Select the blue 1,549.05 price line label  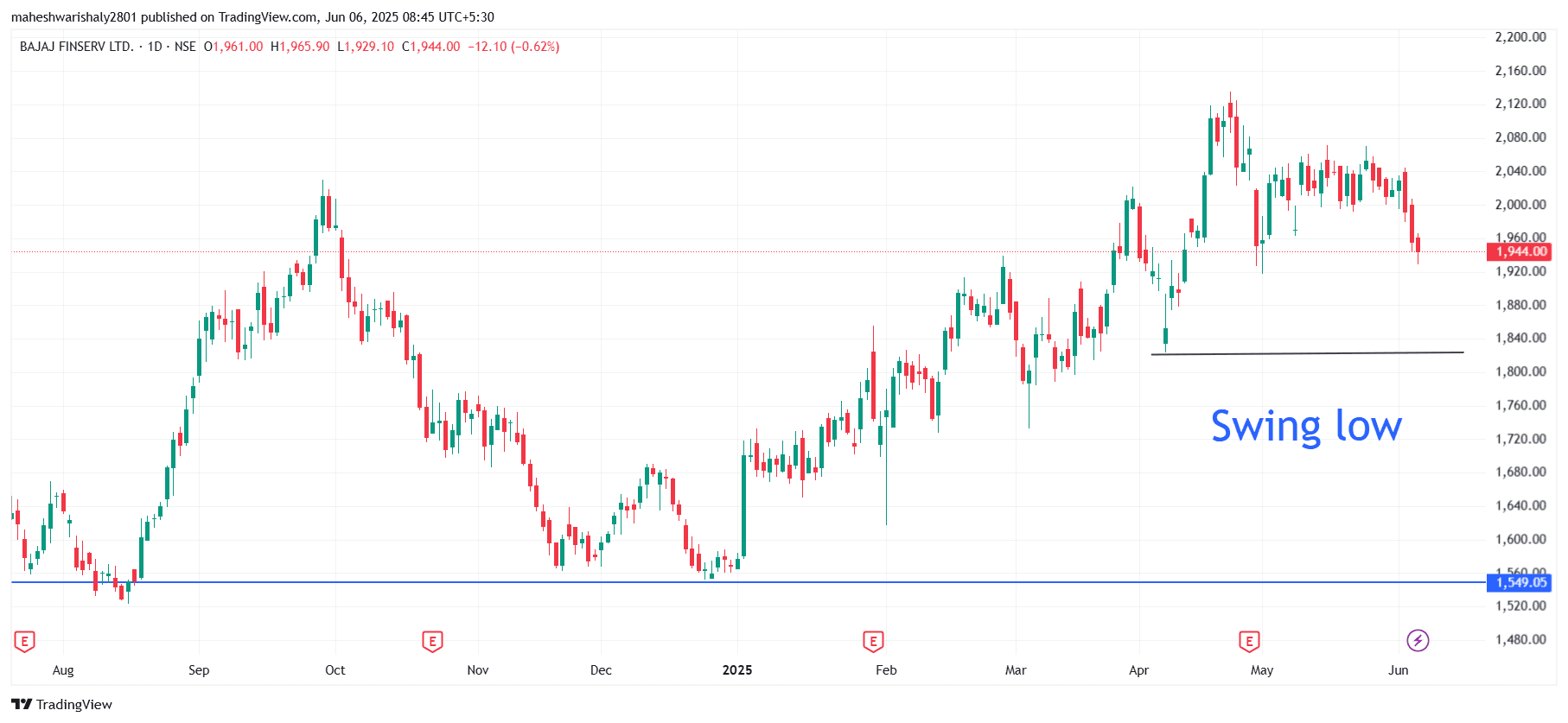tap(1519, 582)
